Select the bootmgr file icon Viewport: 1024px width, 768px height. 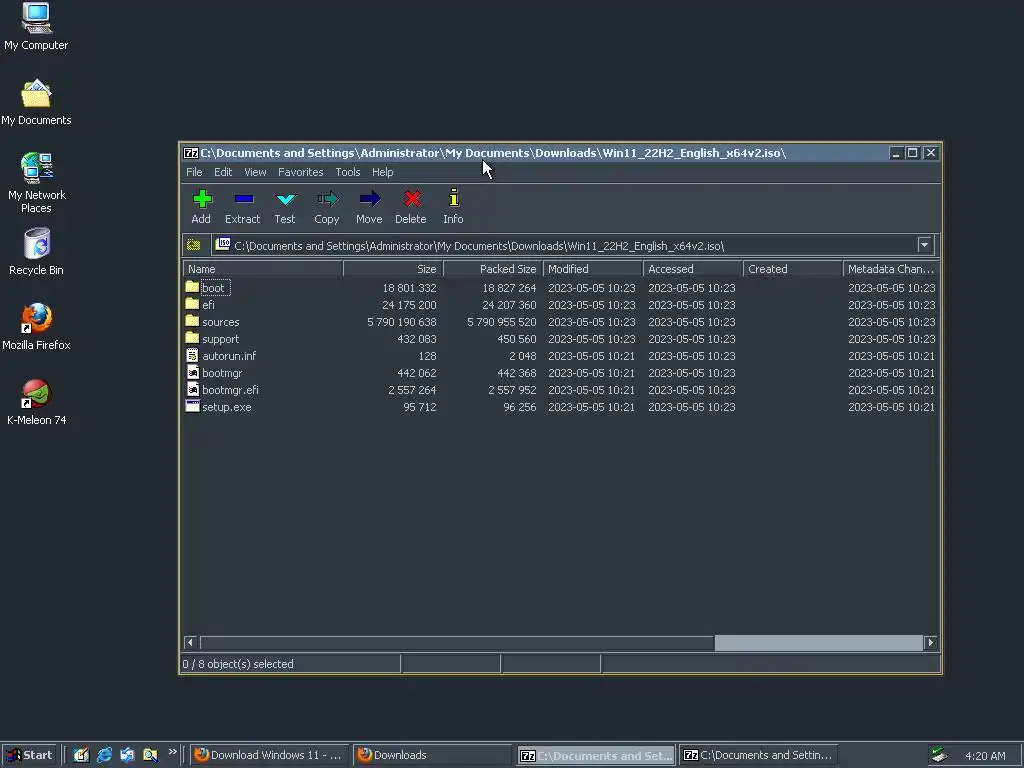coord(193,372)
